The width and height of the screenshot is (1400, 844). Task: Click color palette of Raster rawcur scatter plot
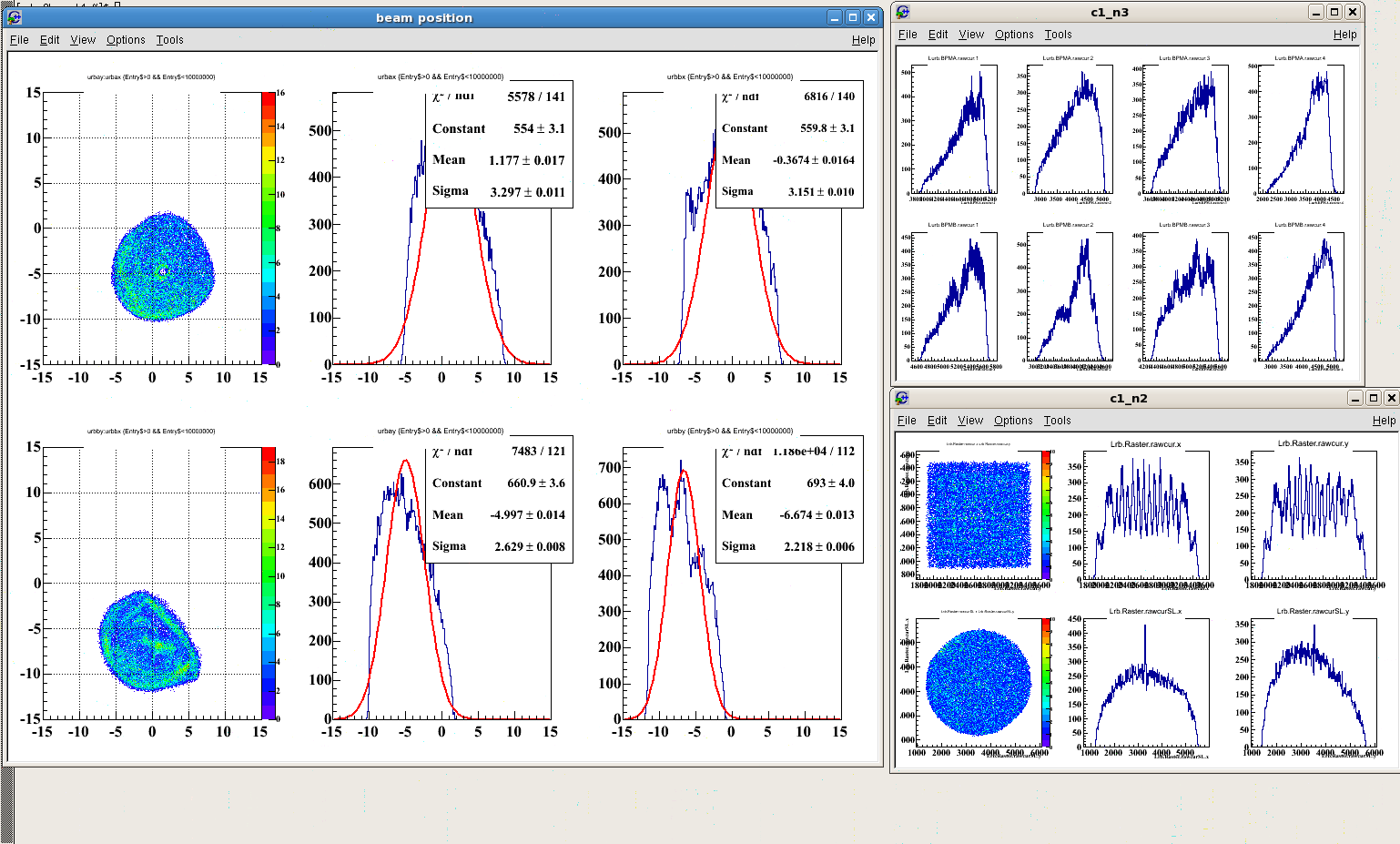tap(1046, 514)
